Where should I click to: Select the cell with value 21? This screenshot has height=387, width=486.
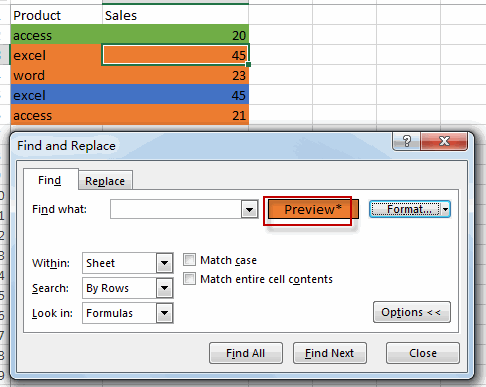point(175,115)
